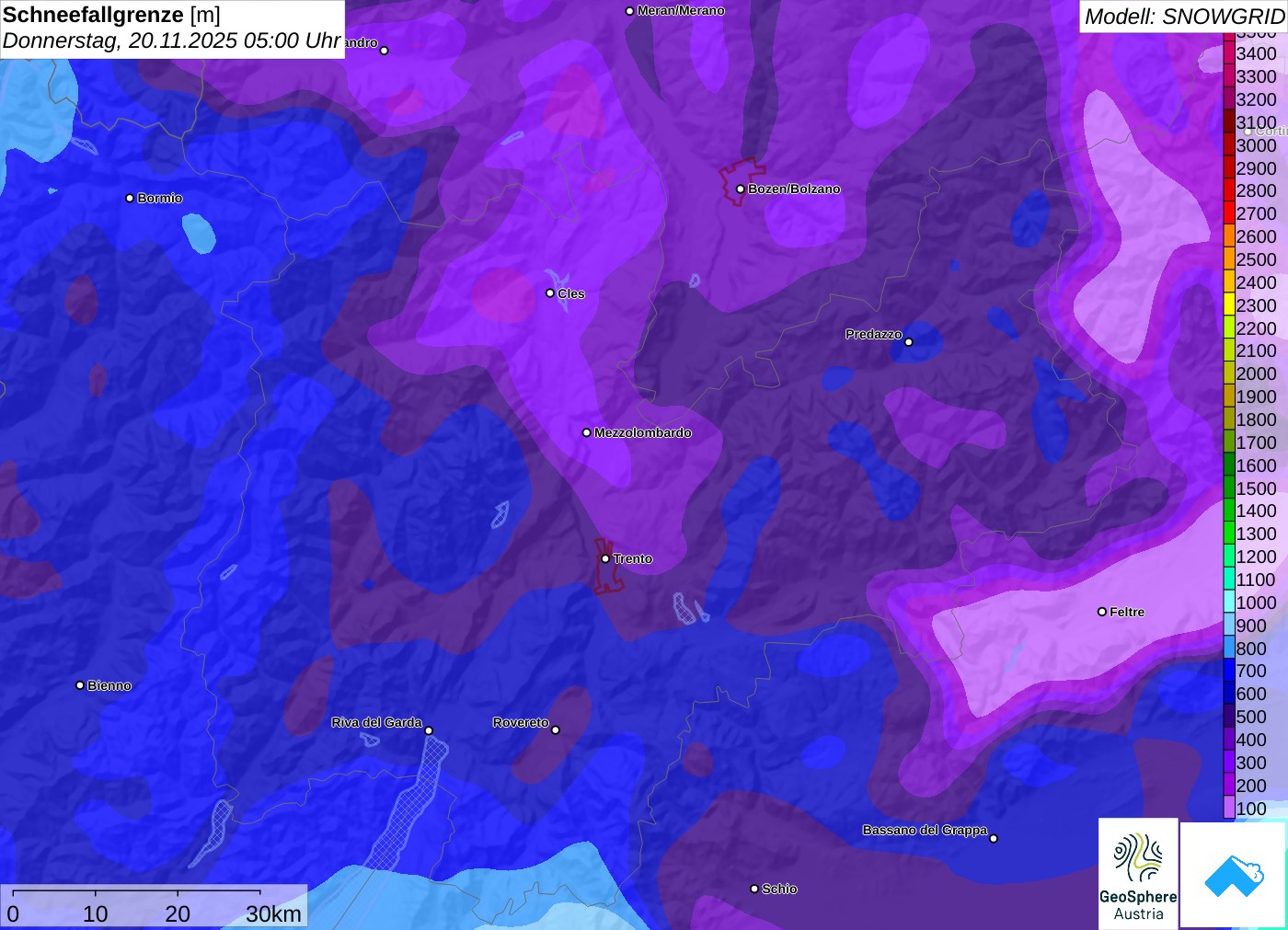Screen dimensions: 1288x930
Task: Click the Feltre town marker dot
Action: (x=1102, y=612)
